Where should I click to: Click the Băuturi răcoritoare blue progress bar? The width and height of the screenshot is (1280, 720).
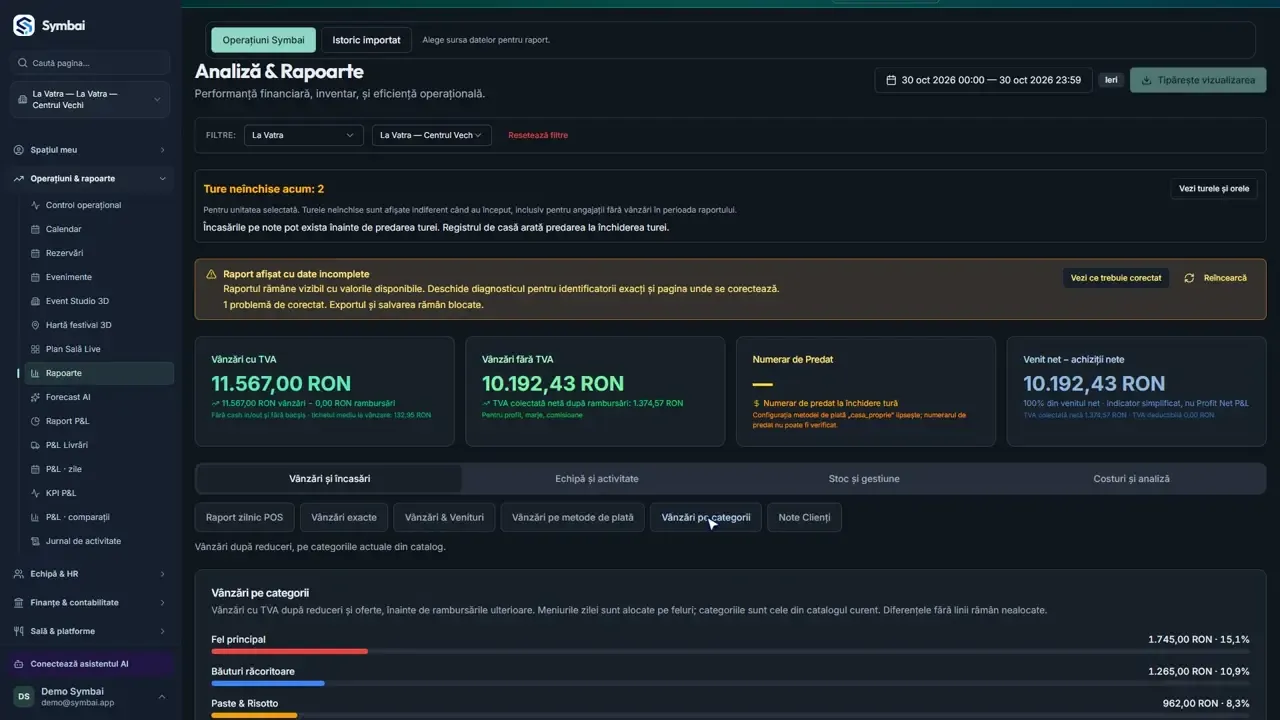coord(268,683)
